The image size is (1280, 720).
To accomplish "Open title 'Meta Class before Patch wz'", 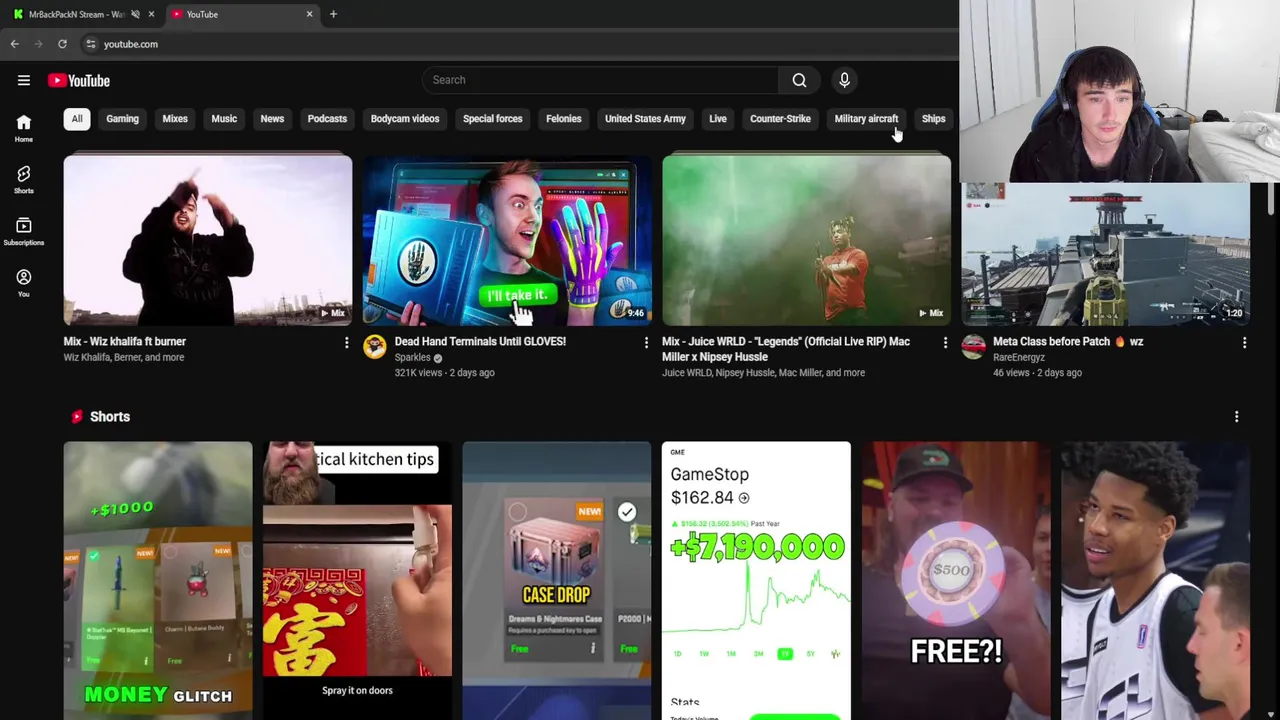I will coord(1068,342).
